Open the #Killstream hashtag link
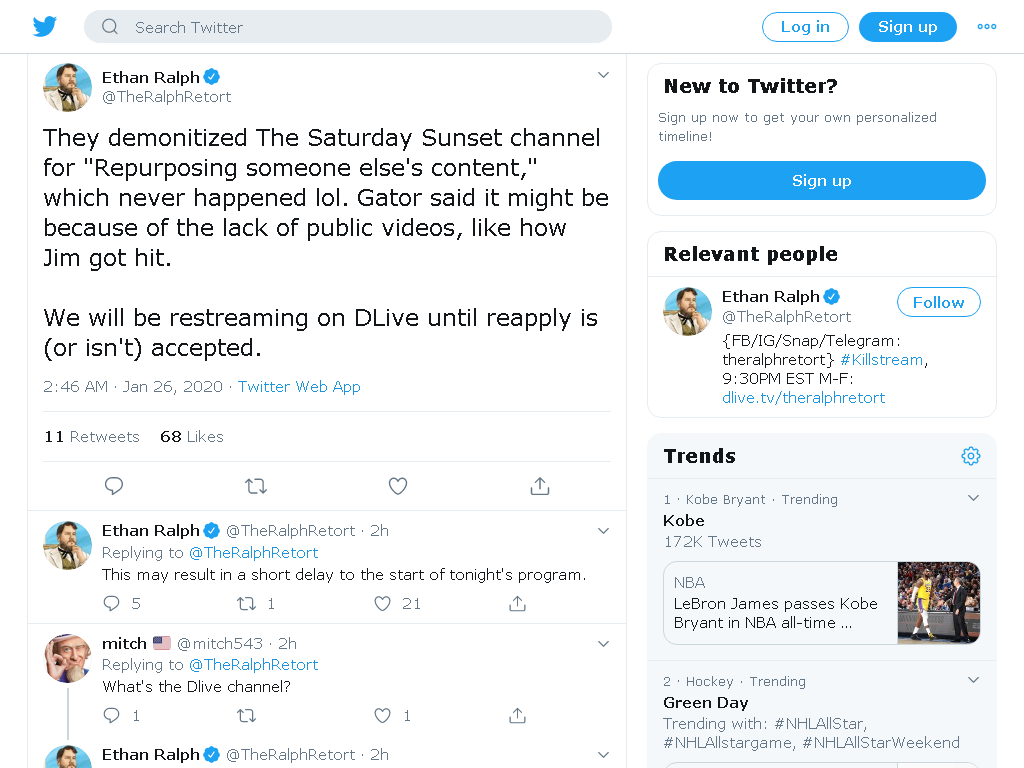Image resolution: width=1024 pixels, height=768 pixels. coord(882,360)
